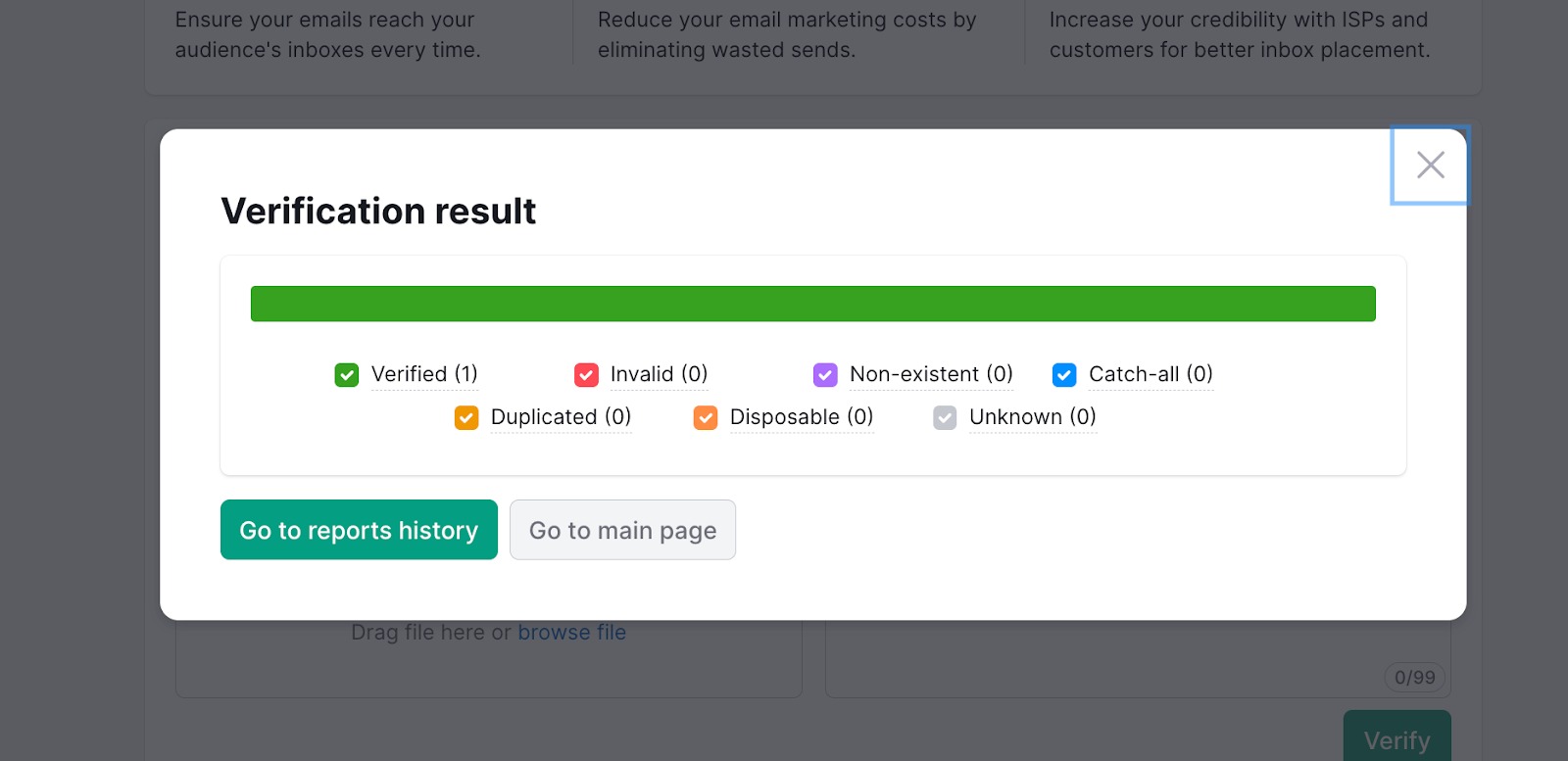Click the green verification progress bar
This screenshot has height=761, width=1568.
coord(813,303)
